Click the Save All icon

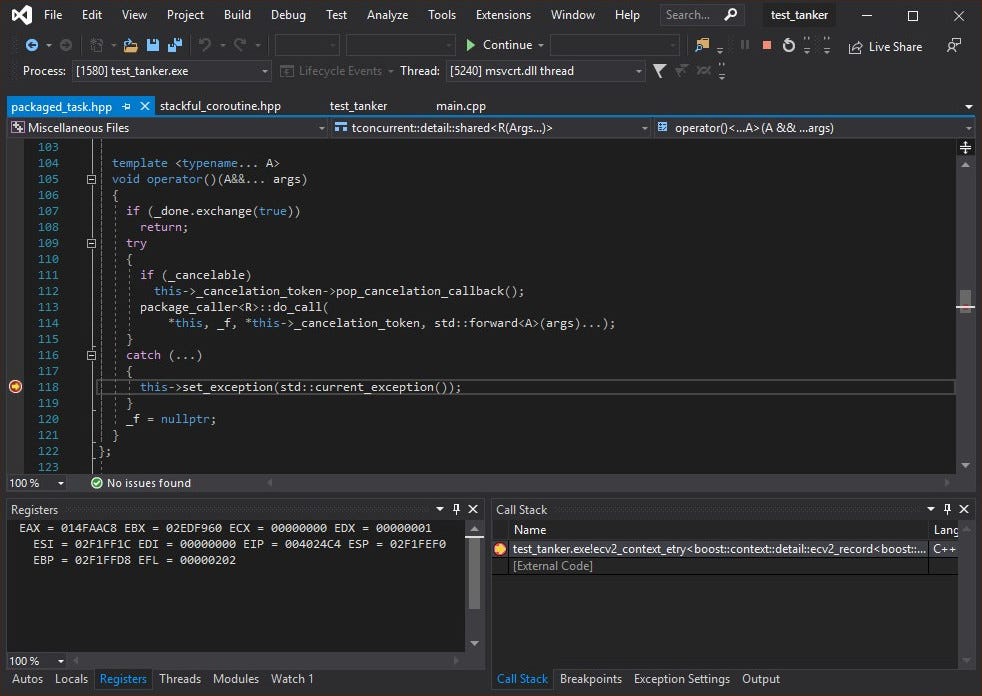(x=173, y=45)
